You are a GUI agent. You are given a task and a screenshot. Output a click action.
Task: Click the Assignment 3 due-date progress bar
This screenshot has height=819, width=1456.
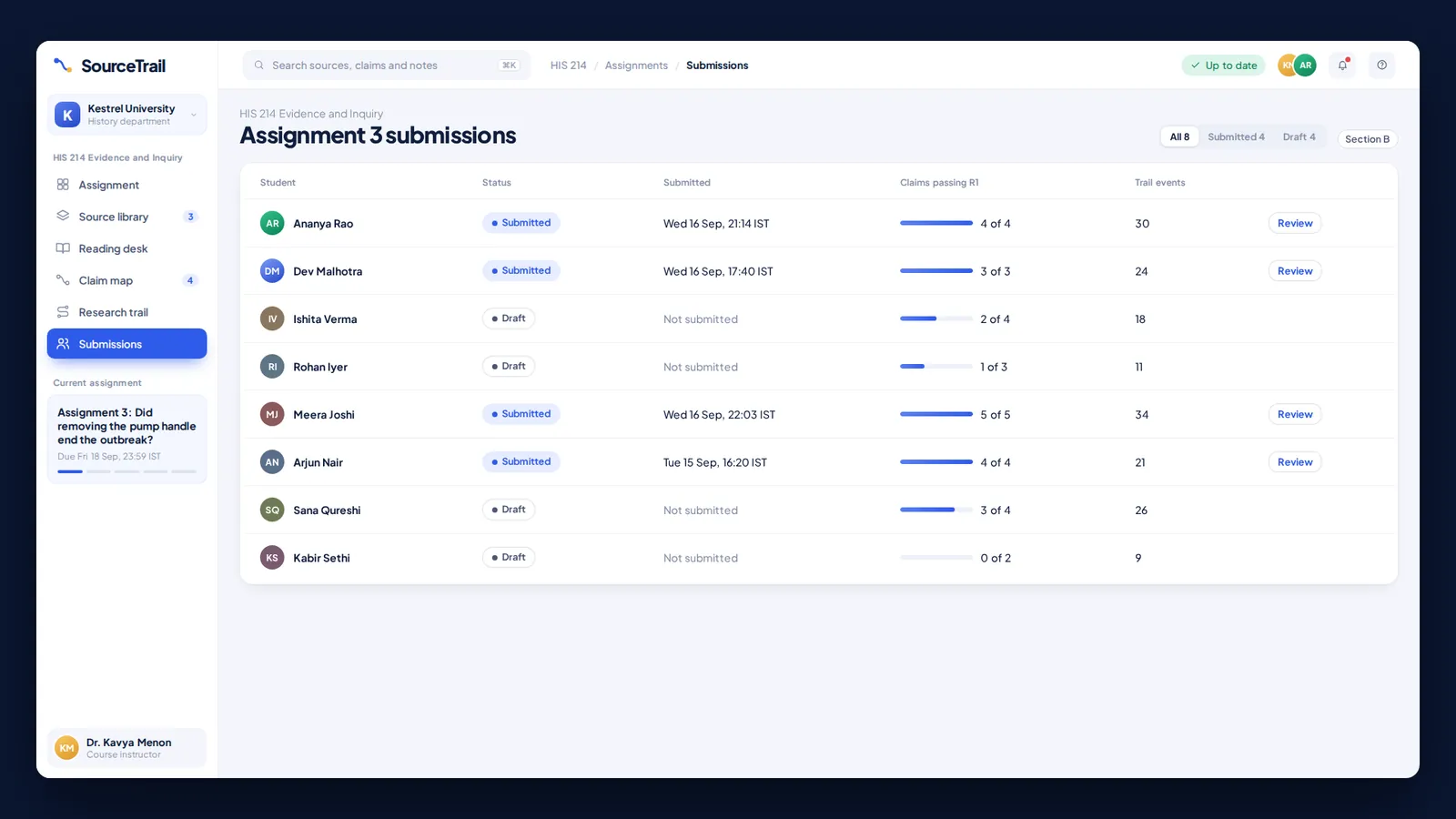(x=126, y=471)
